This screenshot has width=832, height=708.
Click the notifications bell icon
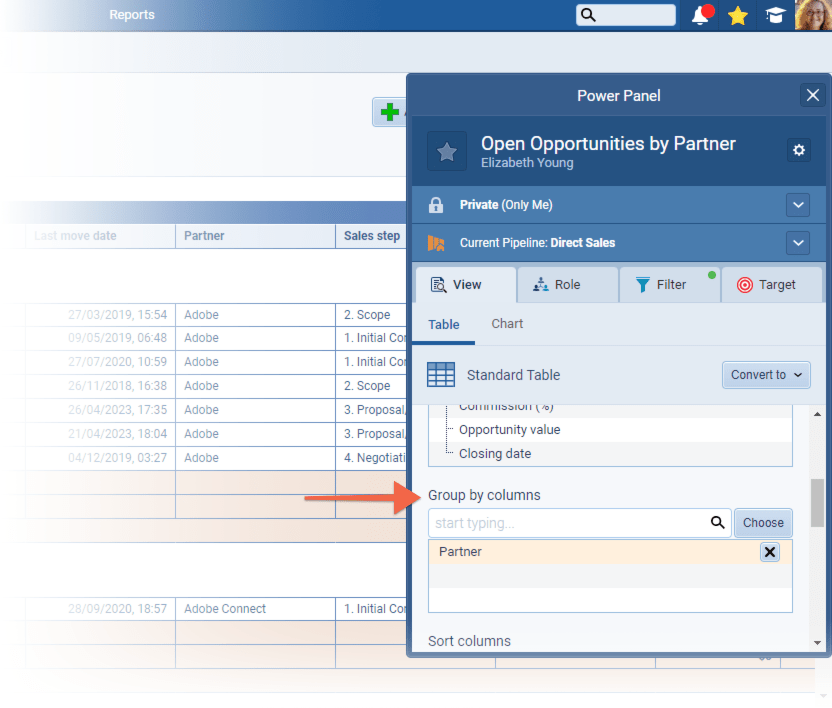click(701, 15)
